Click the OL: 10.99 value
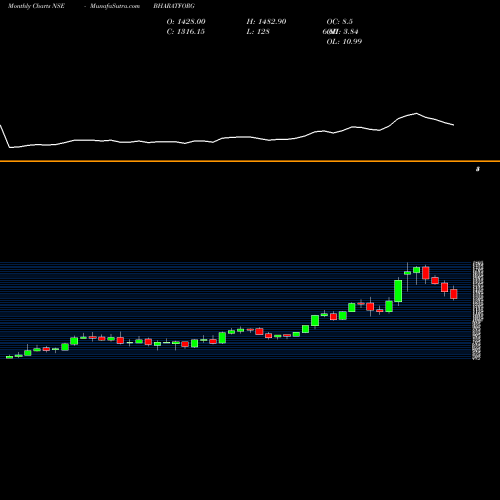500x500 pixels. (344, 42)
